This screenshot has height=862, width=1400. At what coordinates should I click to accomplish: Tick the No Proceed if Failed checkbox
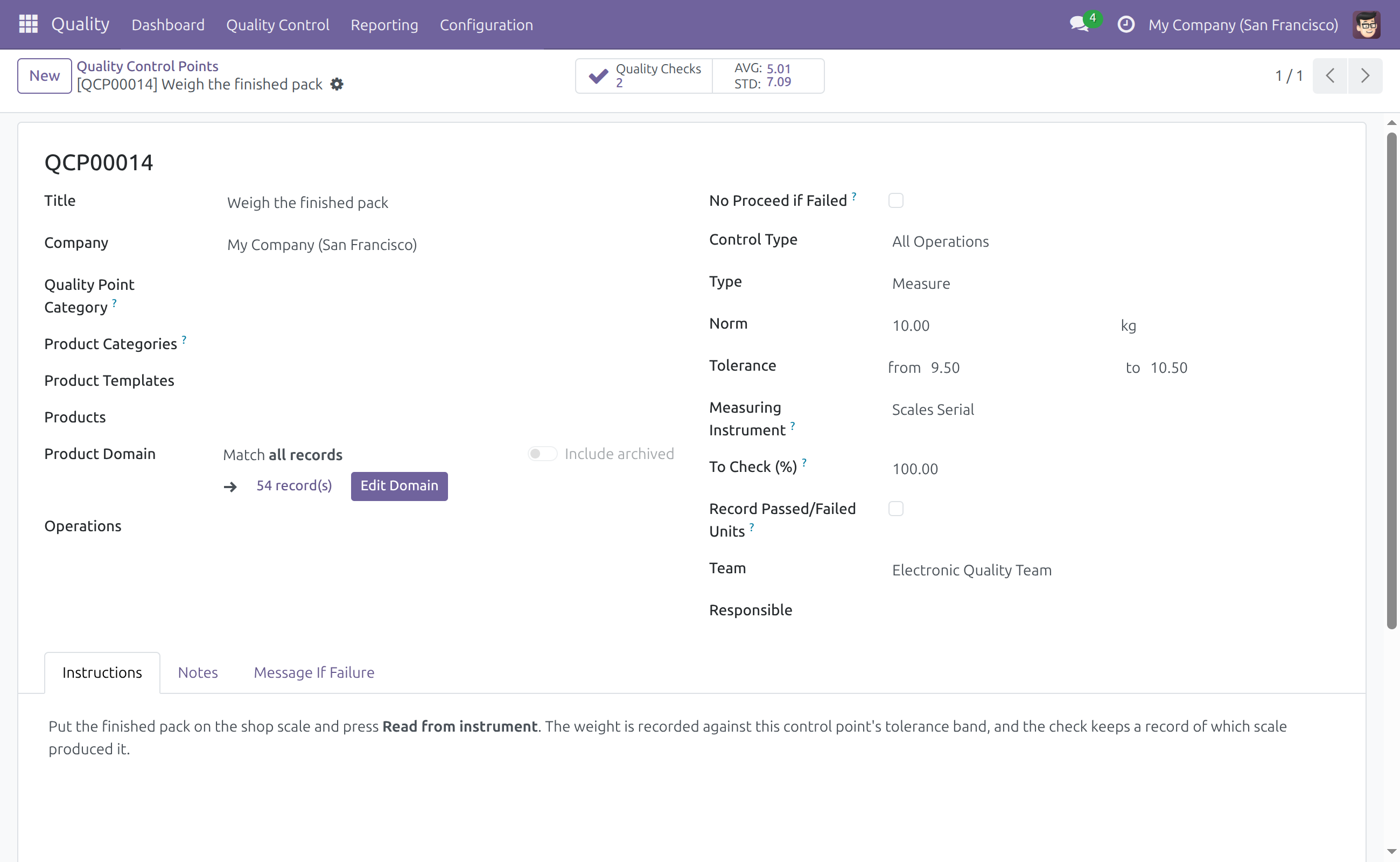(x=895, y=200)
